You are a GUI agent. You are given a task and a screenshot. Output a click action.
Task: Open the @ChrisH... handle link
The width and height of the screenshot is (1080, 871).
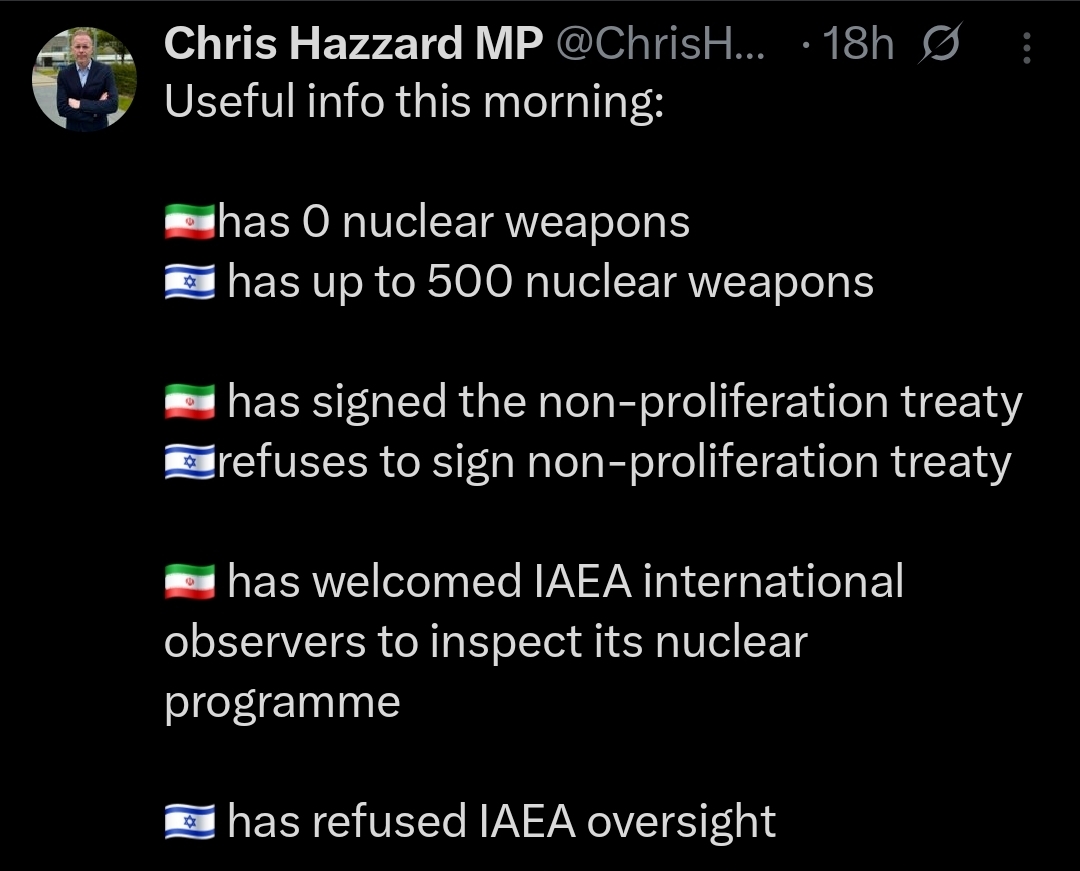click(660, 43)
